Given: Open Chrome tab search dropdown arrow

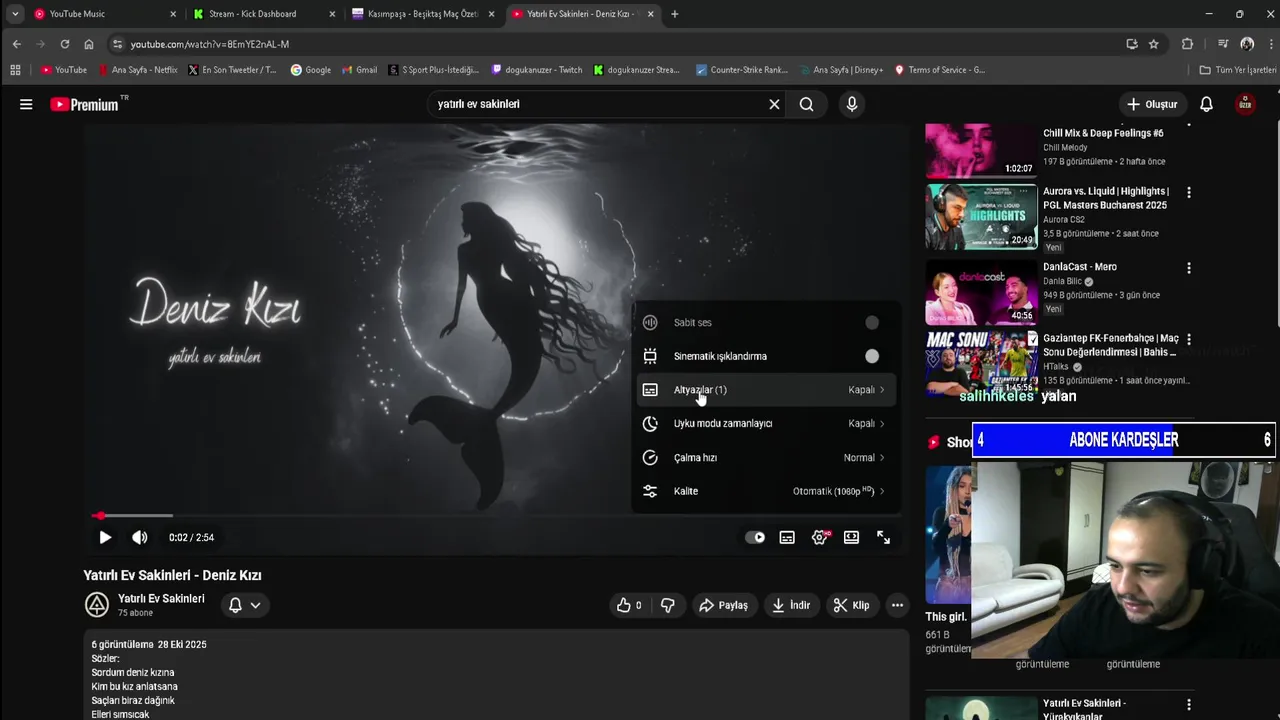Looking at the screenshot, I should [x=15, y=14].
